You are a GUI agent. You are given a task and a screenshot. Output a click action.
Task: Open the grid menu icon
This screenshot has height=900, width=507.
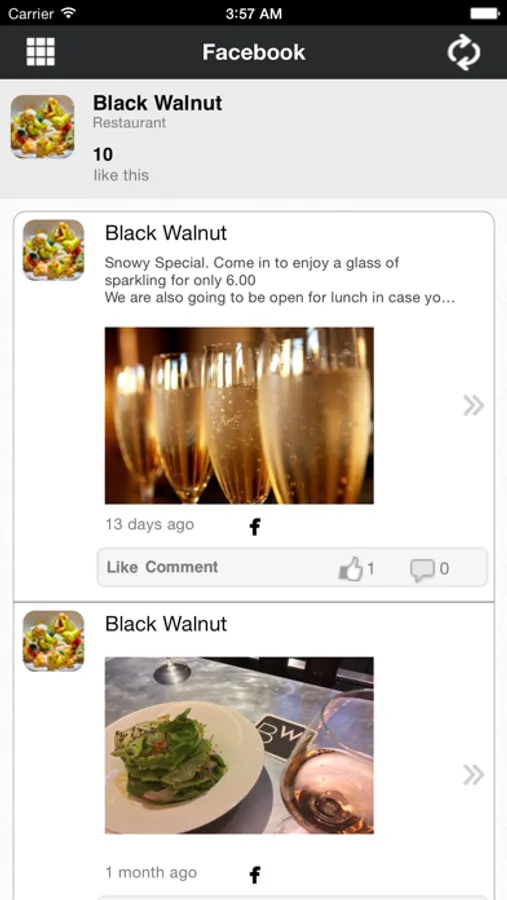tap(41, 52)
